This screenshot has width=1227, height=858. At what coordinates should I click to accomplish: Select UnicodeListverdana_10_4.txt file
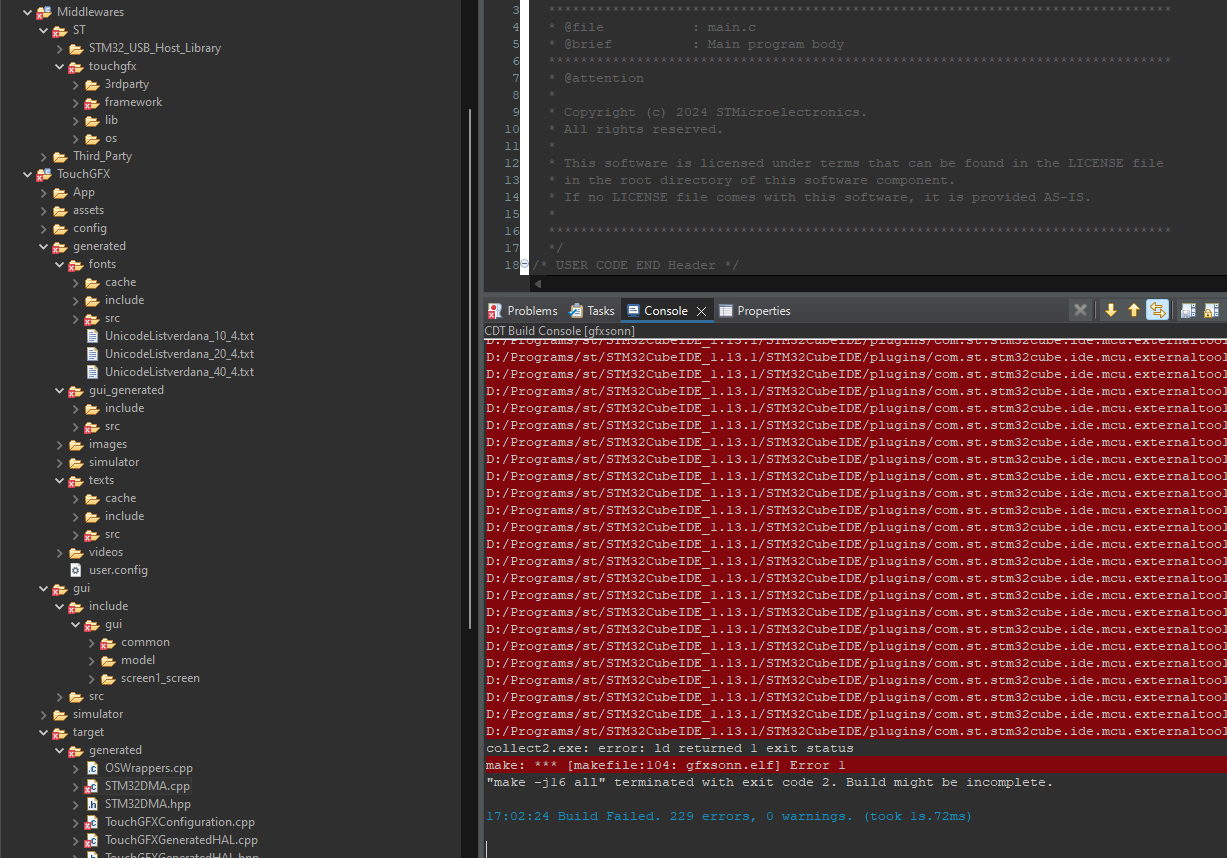[x=170, y=336]
